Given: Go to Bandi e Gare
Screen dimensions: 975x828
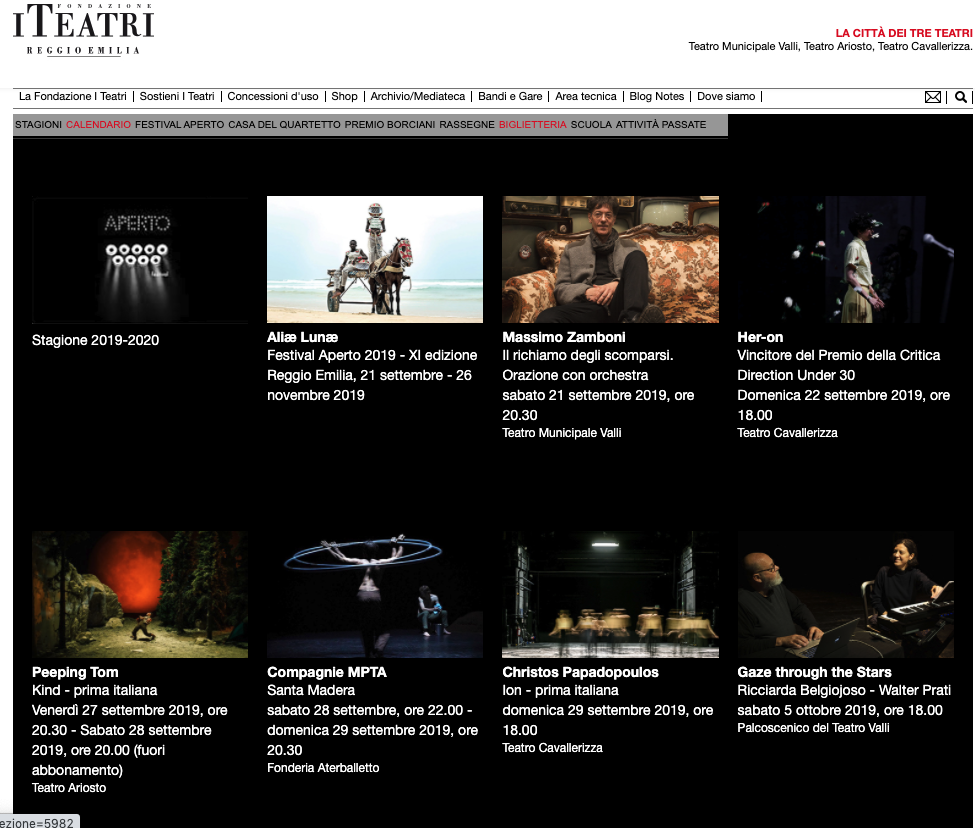Looking at the screenshot, I should 510,96.
